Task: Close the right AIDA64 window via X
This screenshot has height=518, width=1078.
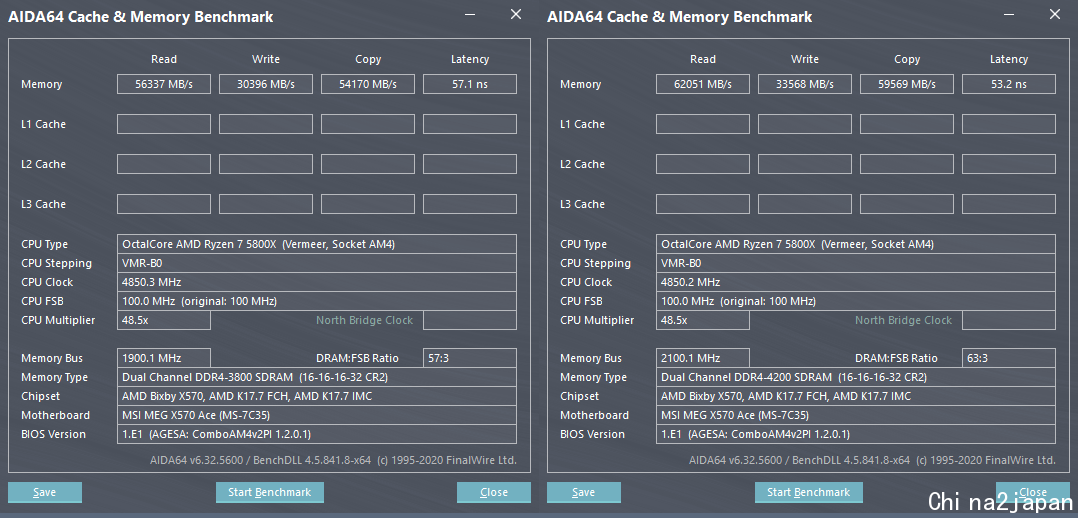Action: [x=1055, y=14]
